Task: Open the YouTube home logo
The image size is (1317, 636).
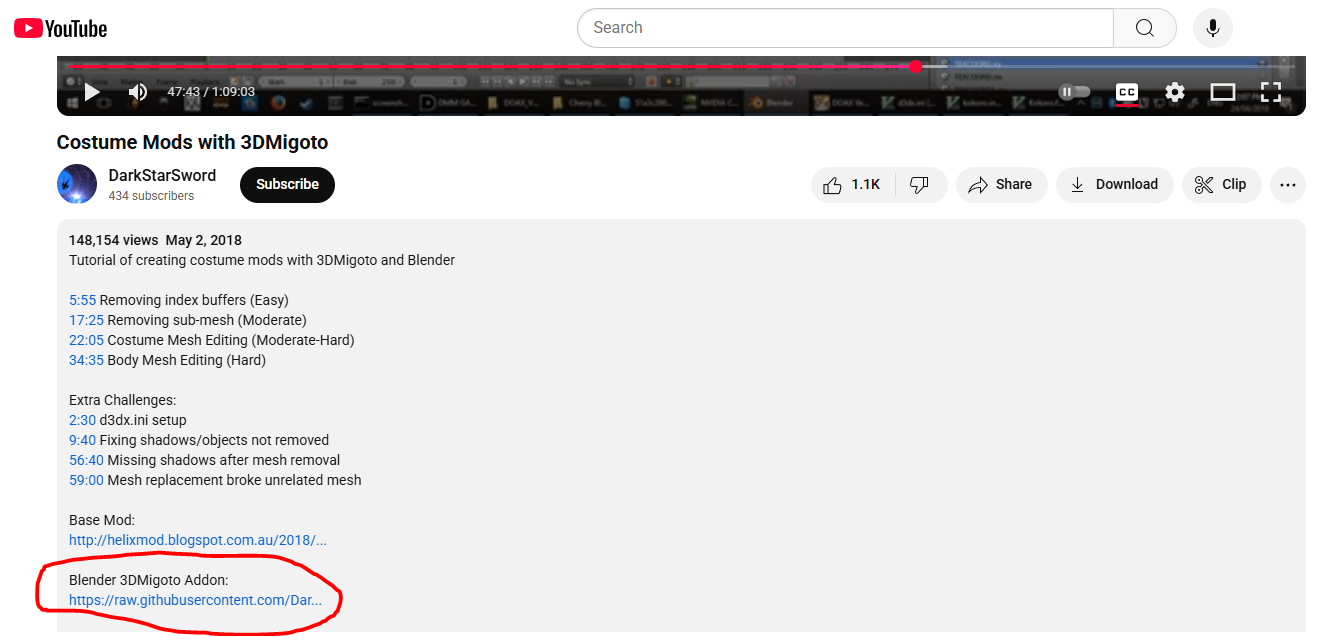Action: 60,29
